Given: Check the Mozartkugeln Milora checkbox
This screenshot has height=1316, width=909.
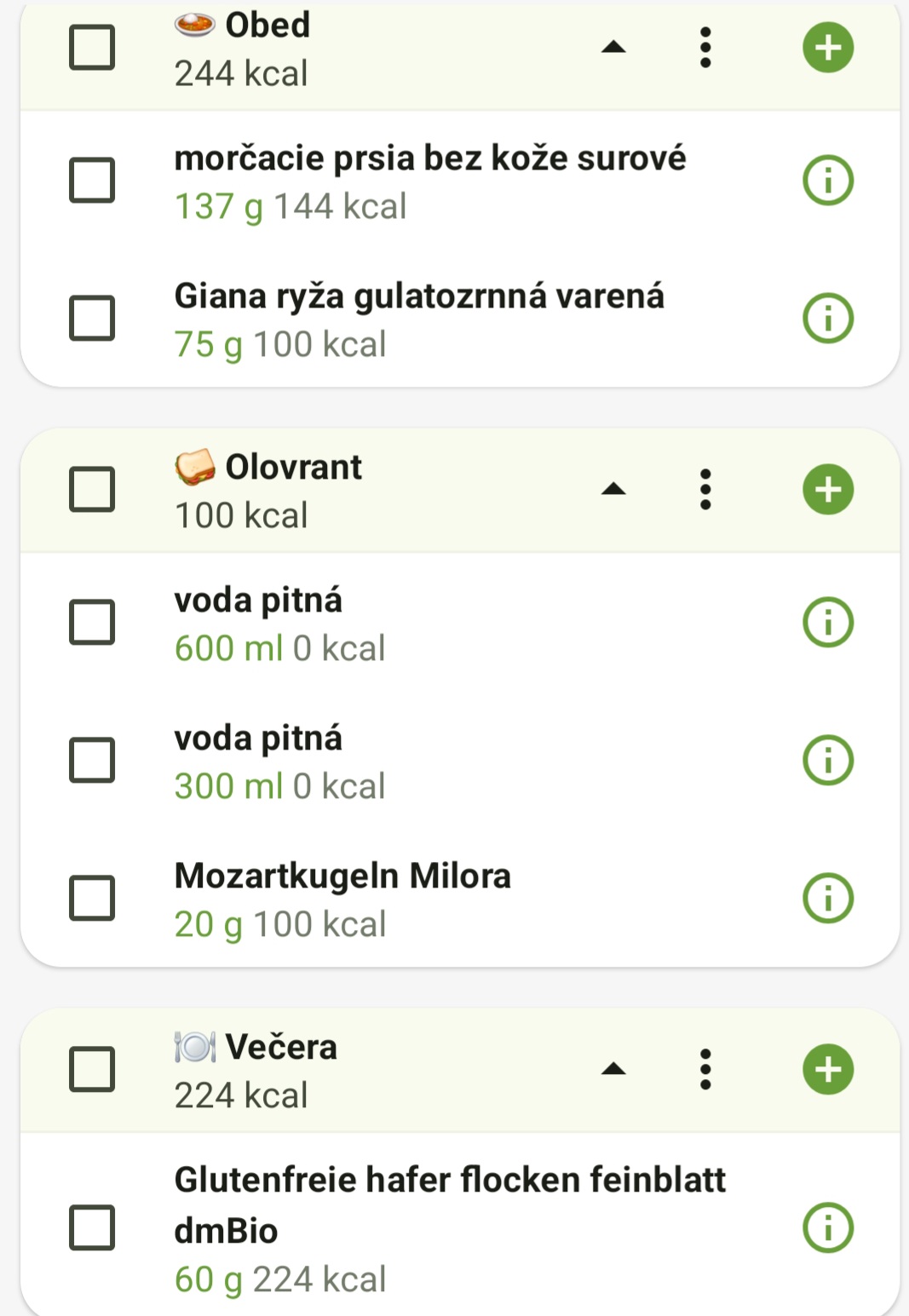Looking at the screenshot, I should [92, 899].
